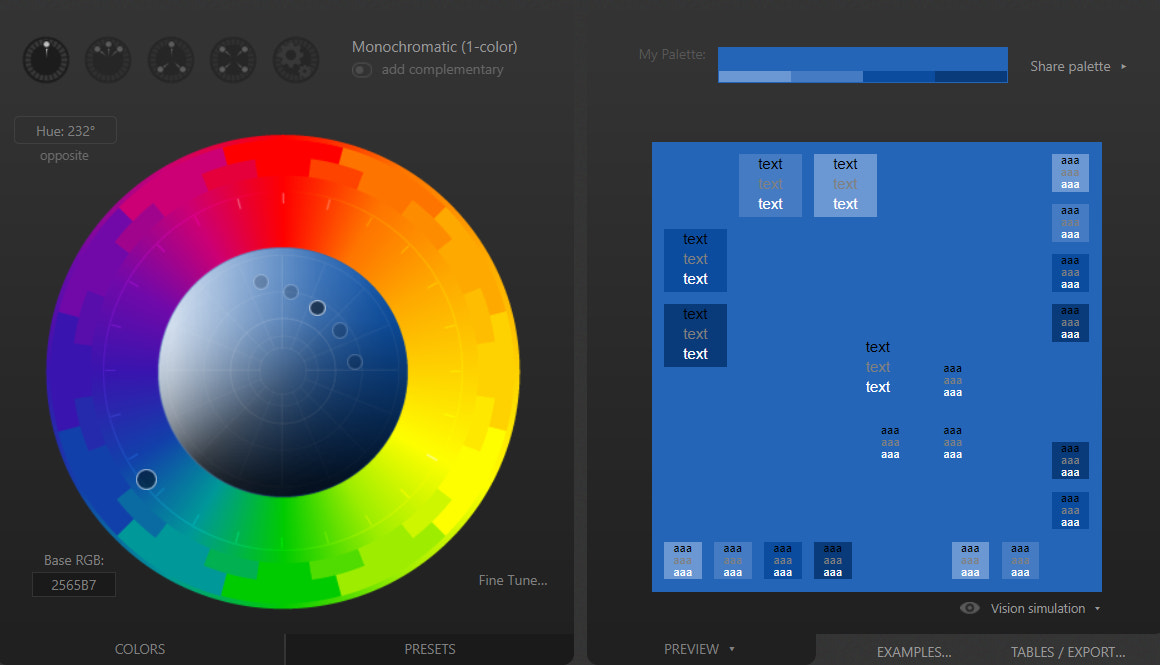Click the eye icon beside Vision simulation
This screenshot has height=665, width=1160.
(969, 608)
